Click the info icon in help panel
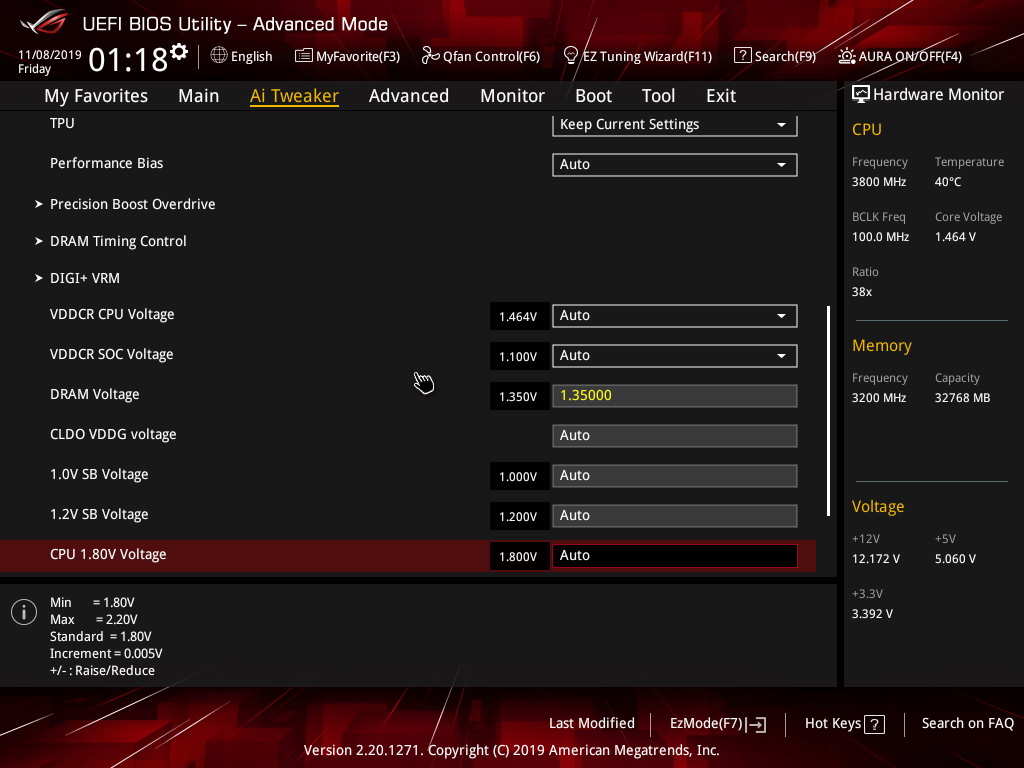1024x768 pixels. coord(24,612)
